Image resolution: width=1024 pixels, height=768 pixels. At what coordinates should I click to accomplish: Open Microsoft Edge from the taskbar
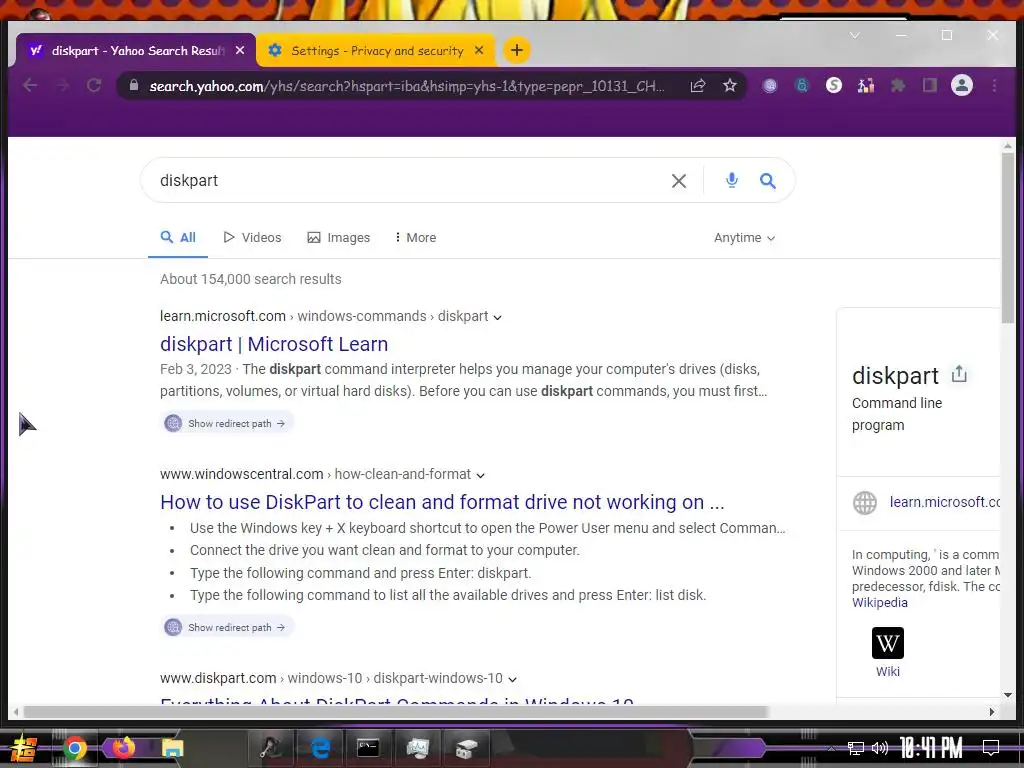[x=320, y=748]
